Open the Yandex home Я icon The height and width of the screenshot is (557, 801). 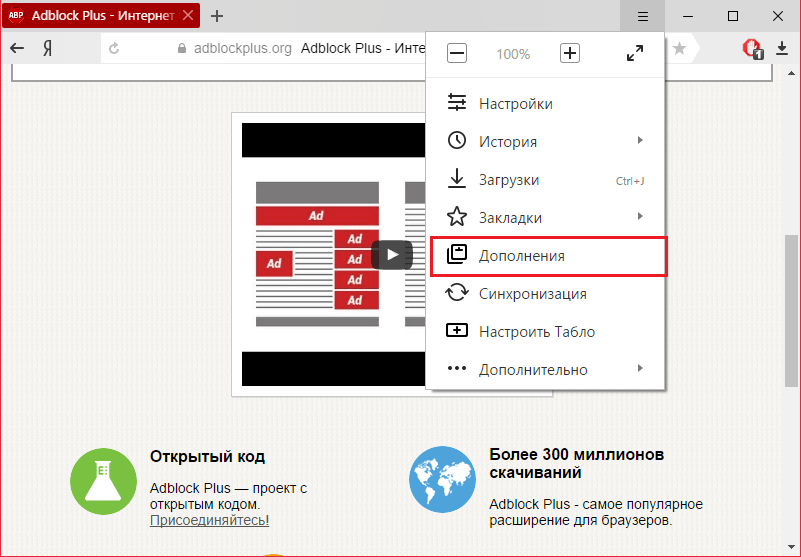tap(47, 48)
